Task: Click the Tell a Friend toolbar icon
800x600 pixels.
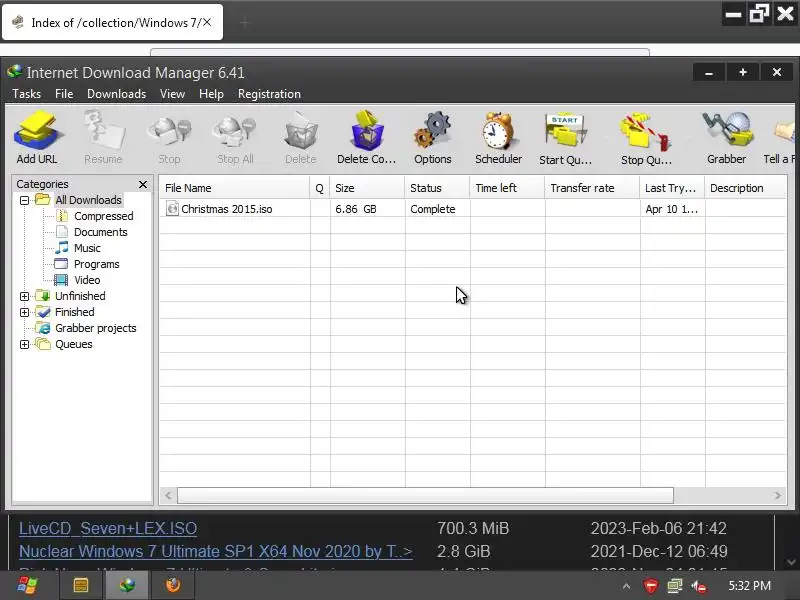Action: coord(781,137)
